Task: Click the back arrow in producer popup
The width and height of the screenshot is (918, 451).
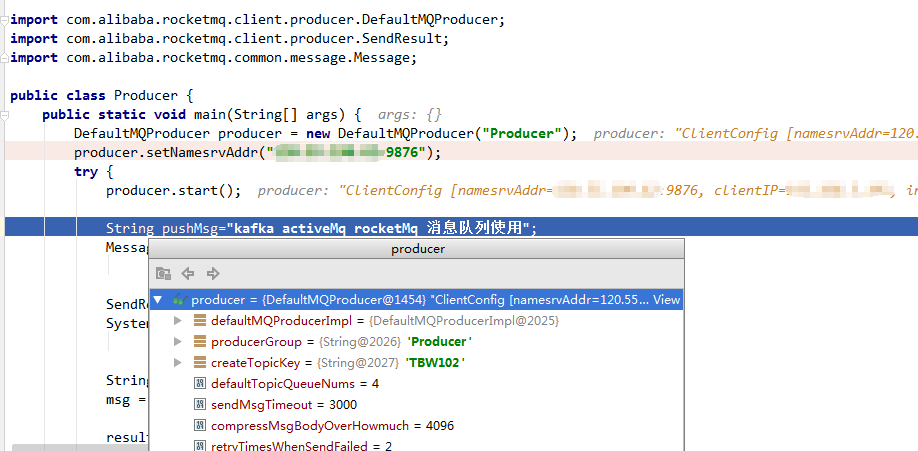Action: [187, 273]
